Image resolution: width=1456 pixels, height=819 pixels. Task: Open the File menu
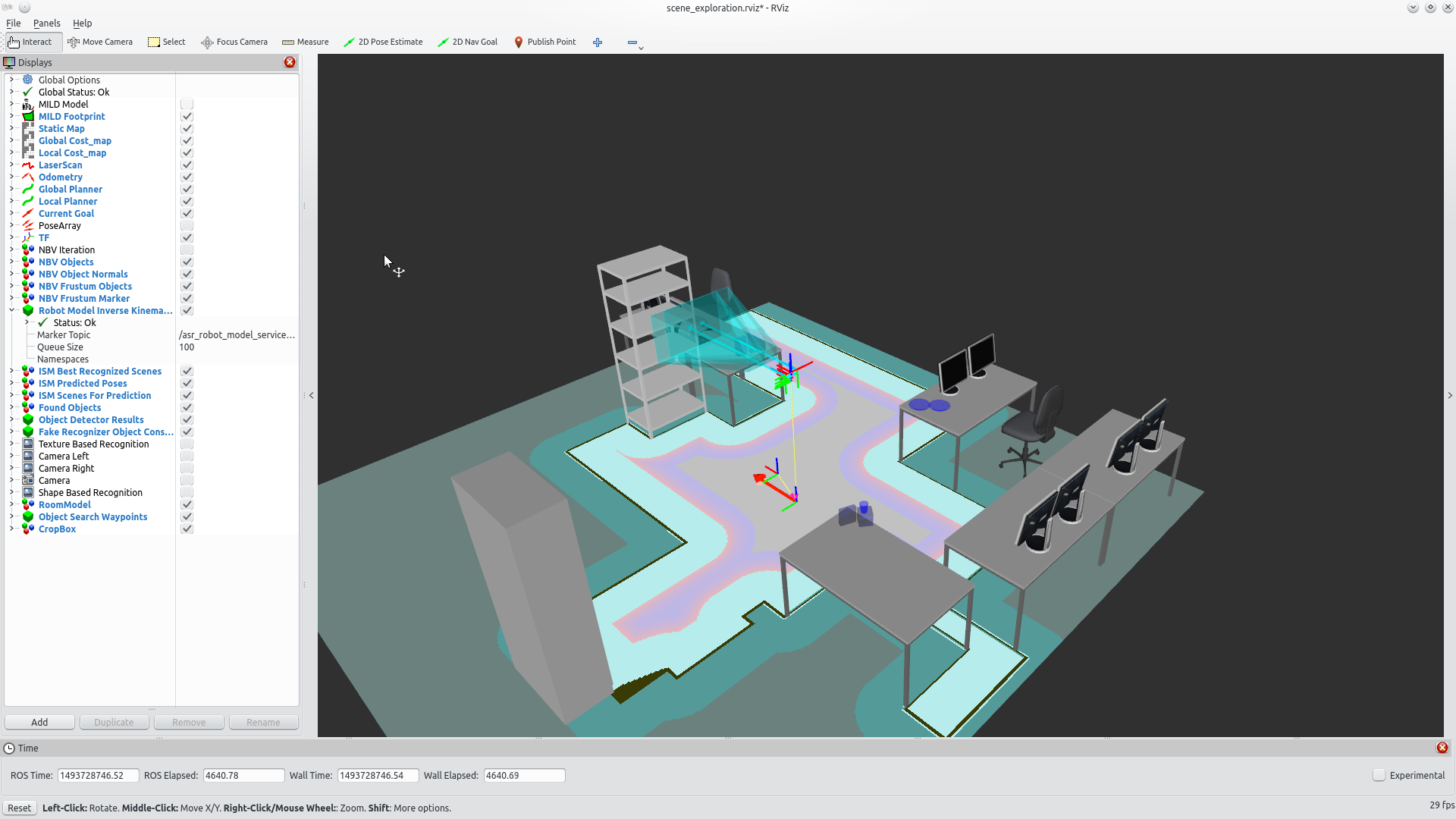click(14, 22)
